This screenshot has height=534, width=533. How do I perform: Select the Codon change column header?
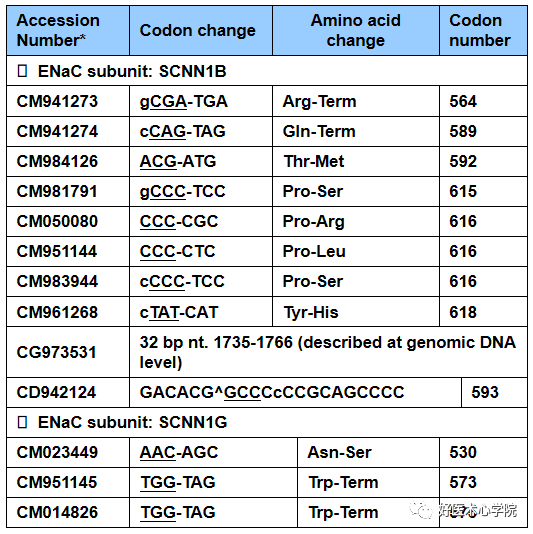pos(201,31)
